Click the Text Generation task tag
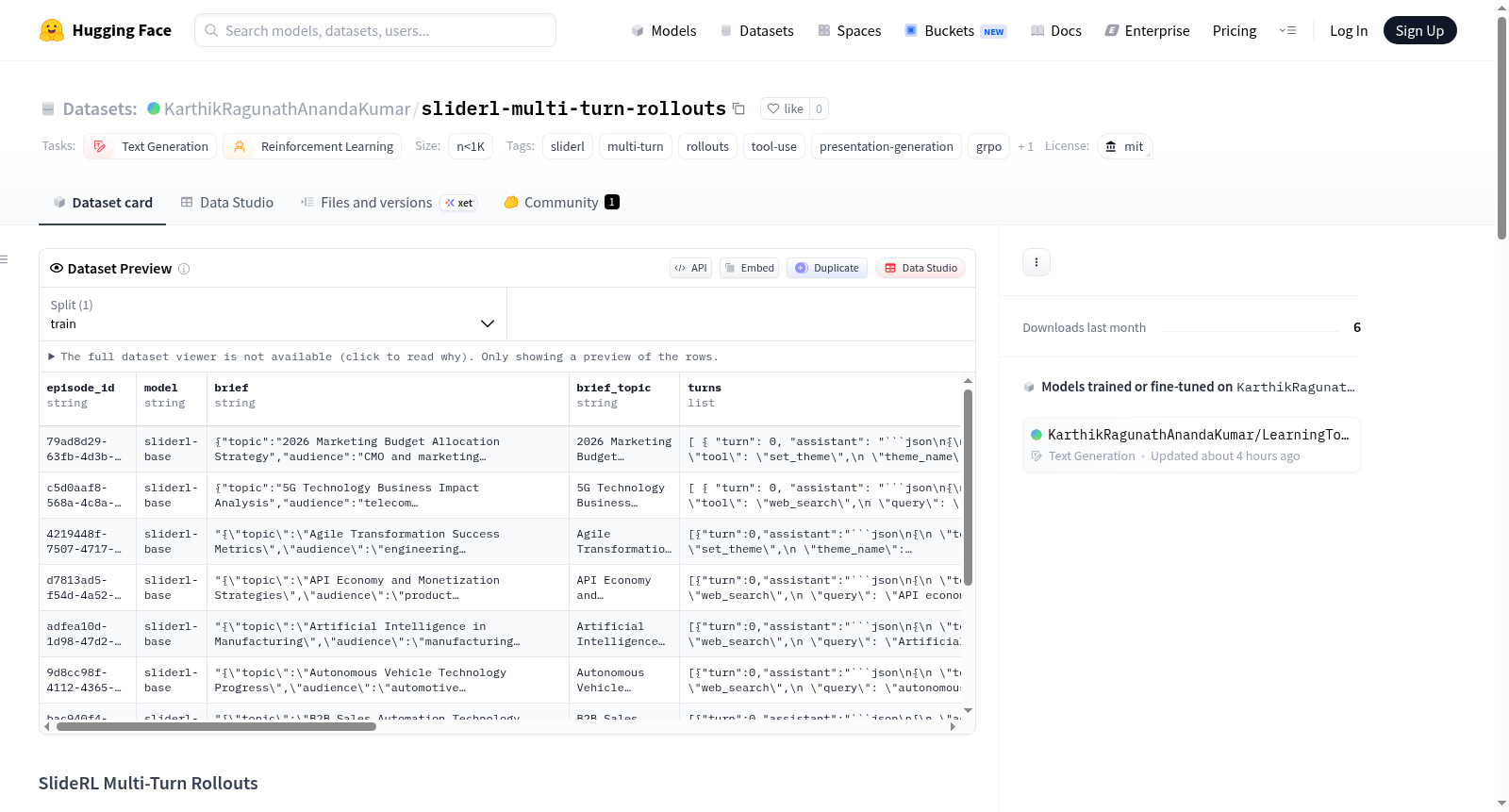1509x812 pixels. [150, 146]
